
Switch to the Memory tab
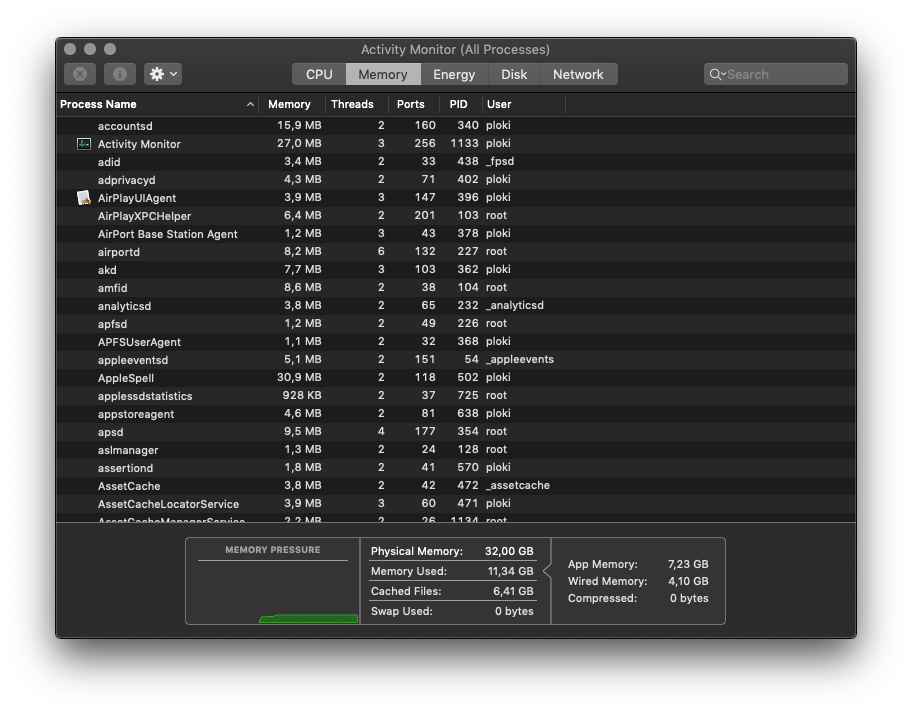[383, 74]
